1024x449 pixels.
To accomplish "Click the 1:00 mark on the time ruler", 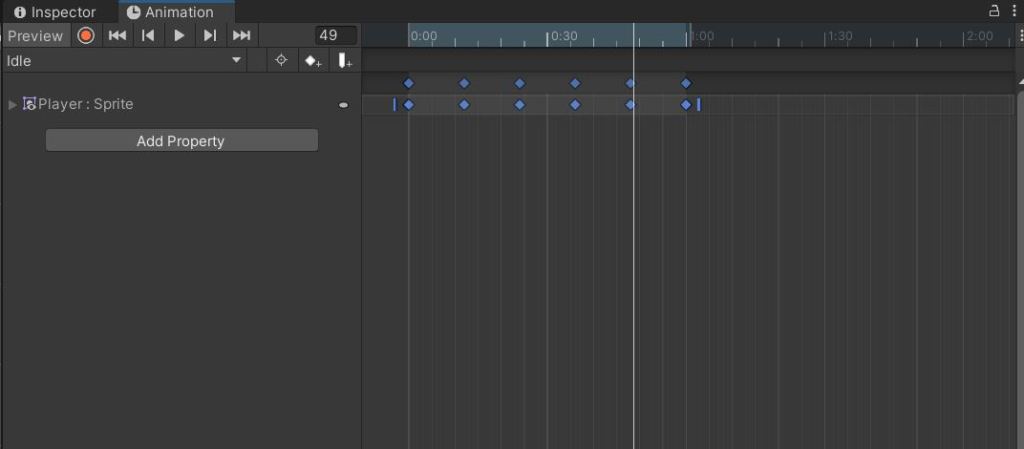I will (701, 36).
